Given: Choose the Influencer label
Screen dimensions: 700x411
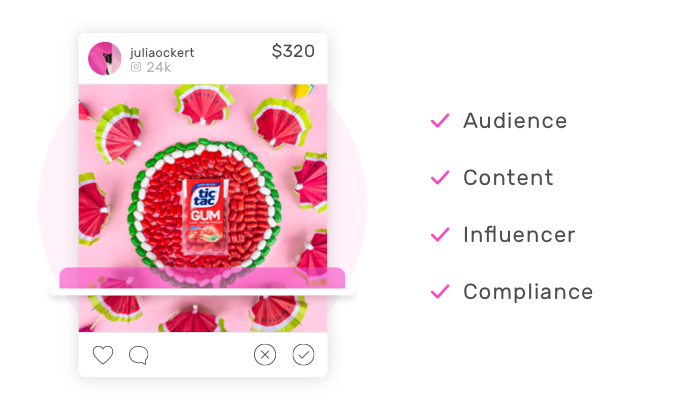Looking at the screenshot, I should (x=519, y=235).
